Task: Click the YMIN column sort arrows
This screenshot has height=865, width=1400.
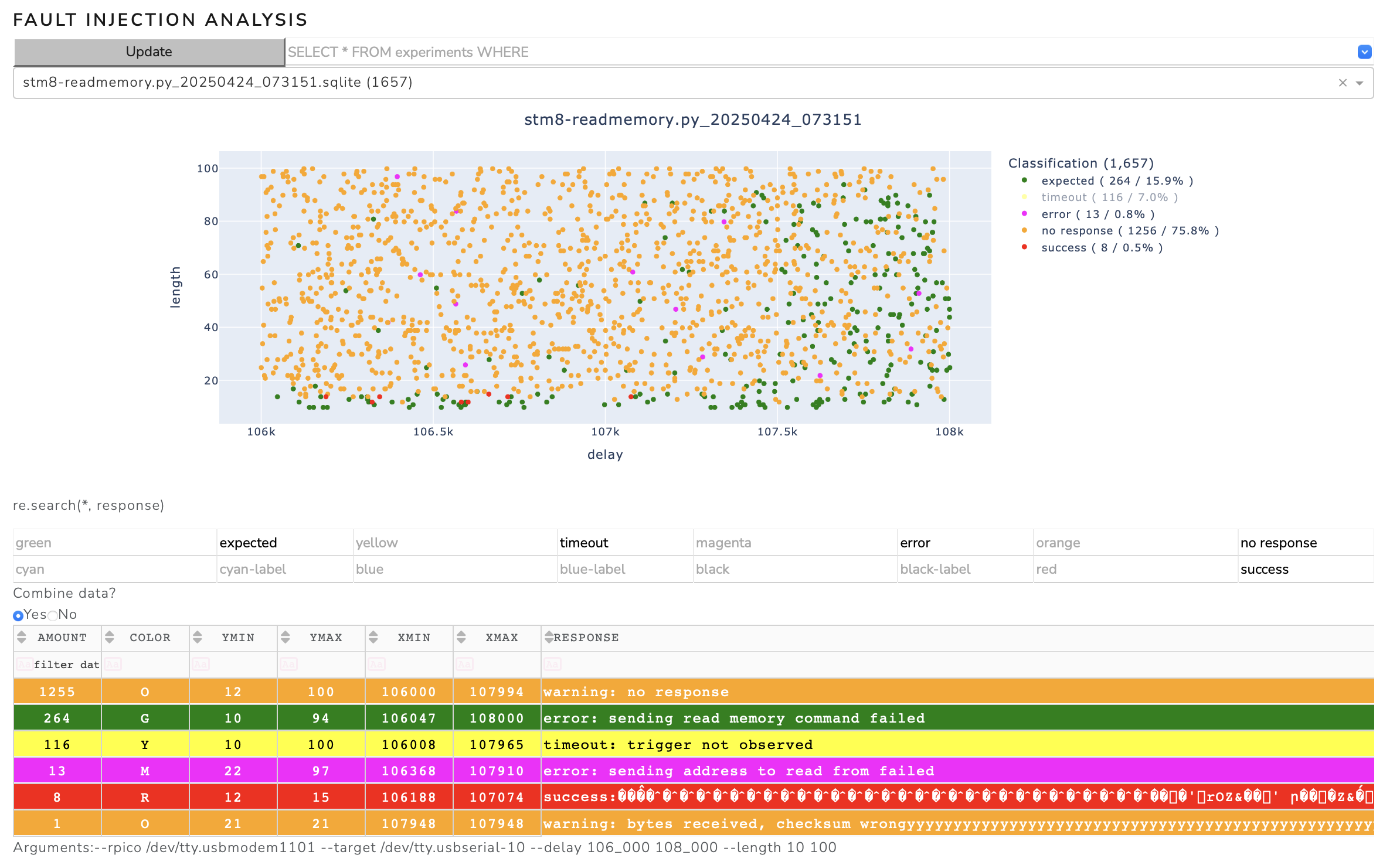Action: tap(198, 637)
